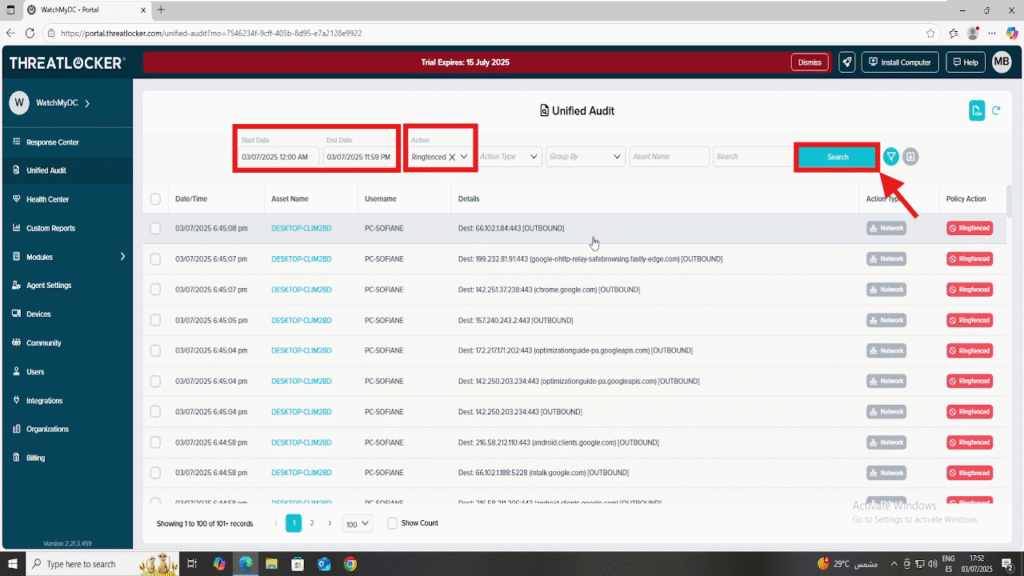Open the End Date picker field

pos(359,157)
